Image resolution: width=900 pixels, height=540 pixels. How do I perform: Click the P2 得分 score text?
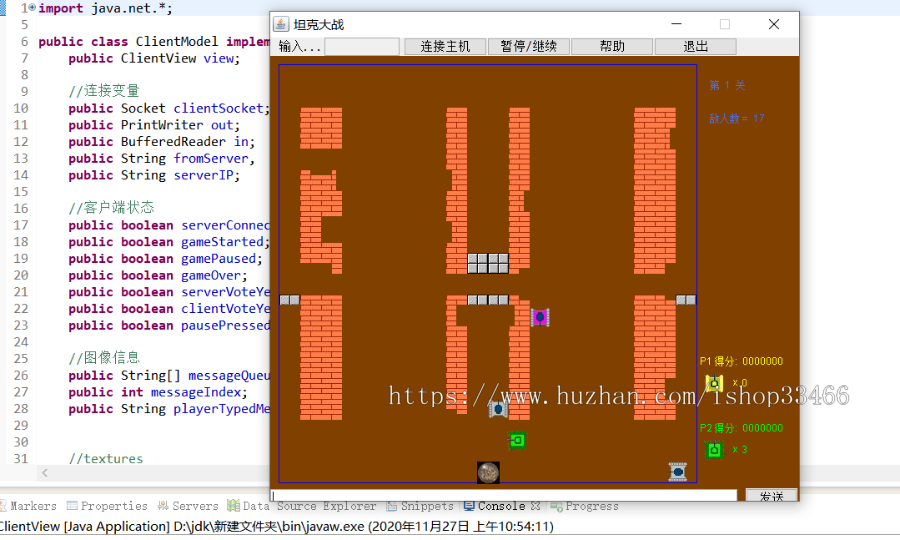point(741,428)
